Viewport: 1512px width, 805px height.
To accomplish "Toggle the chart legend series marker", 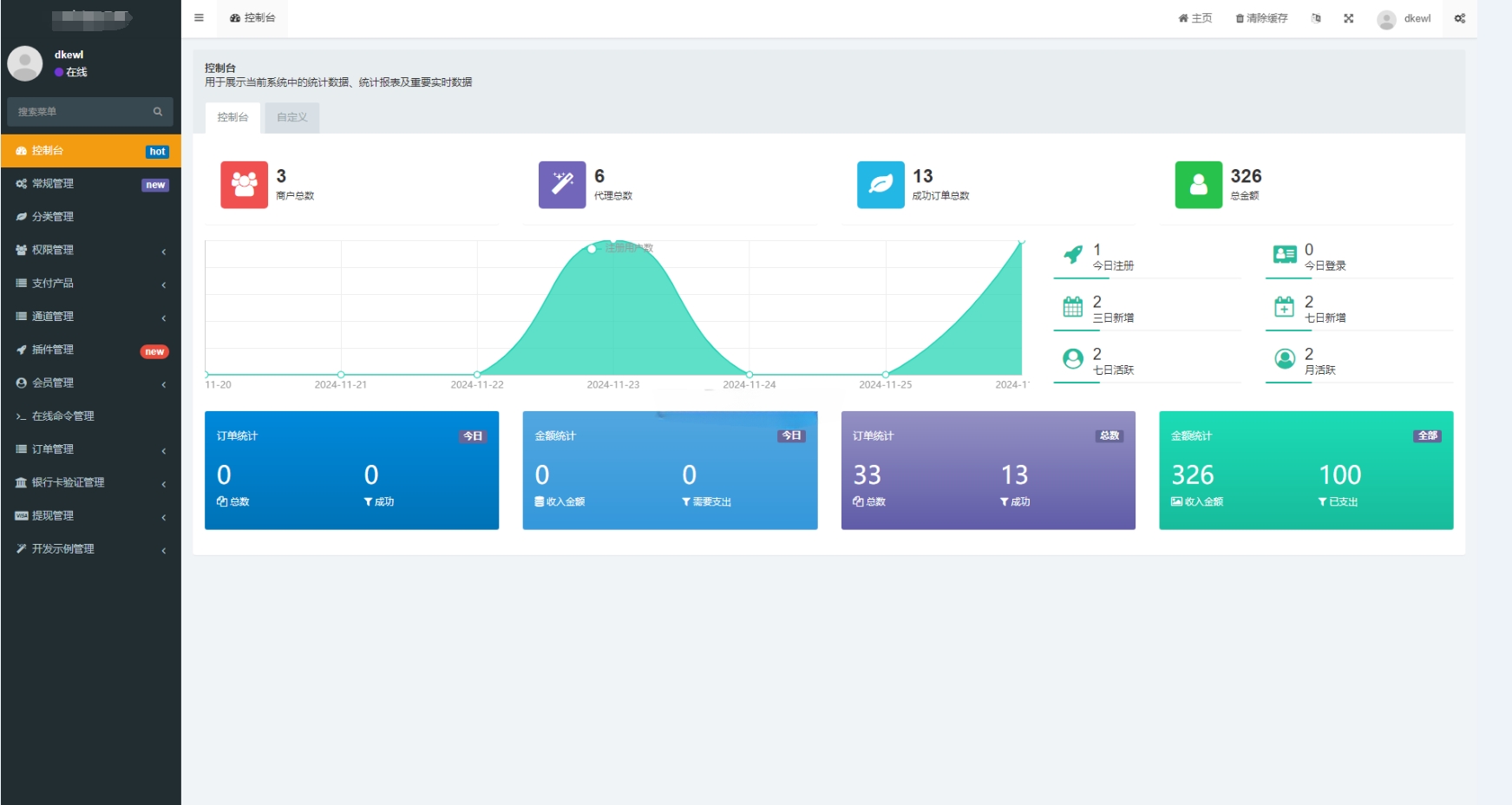I will tap(592, 249).
